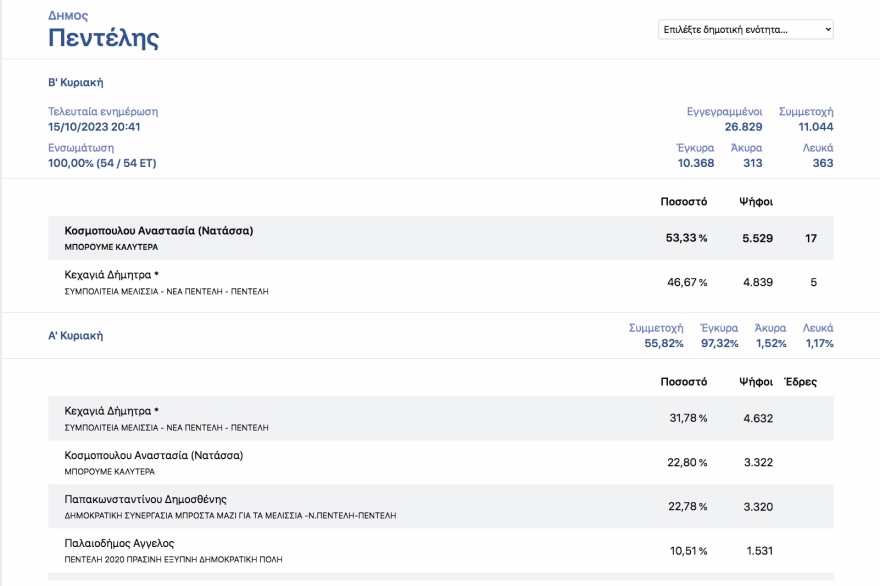This screenshot has height=586, width=880.
Task: Click the integration value '100,00% (54 / 54 ET)'
Action: click(x=102, y=163)
